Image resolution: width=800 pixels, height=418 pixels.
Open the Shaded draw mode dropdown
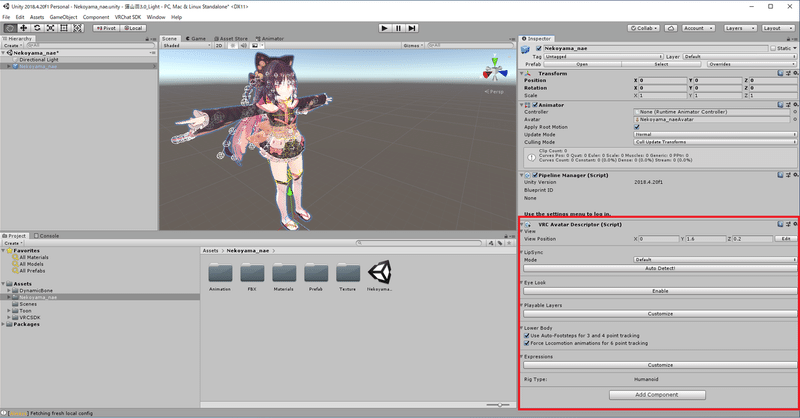pos(186,45)
